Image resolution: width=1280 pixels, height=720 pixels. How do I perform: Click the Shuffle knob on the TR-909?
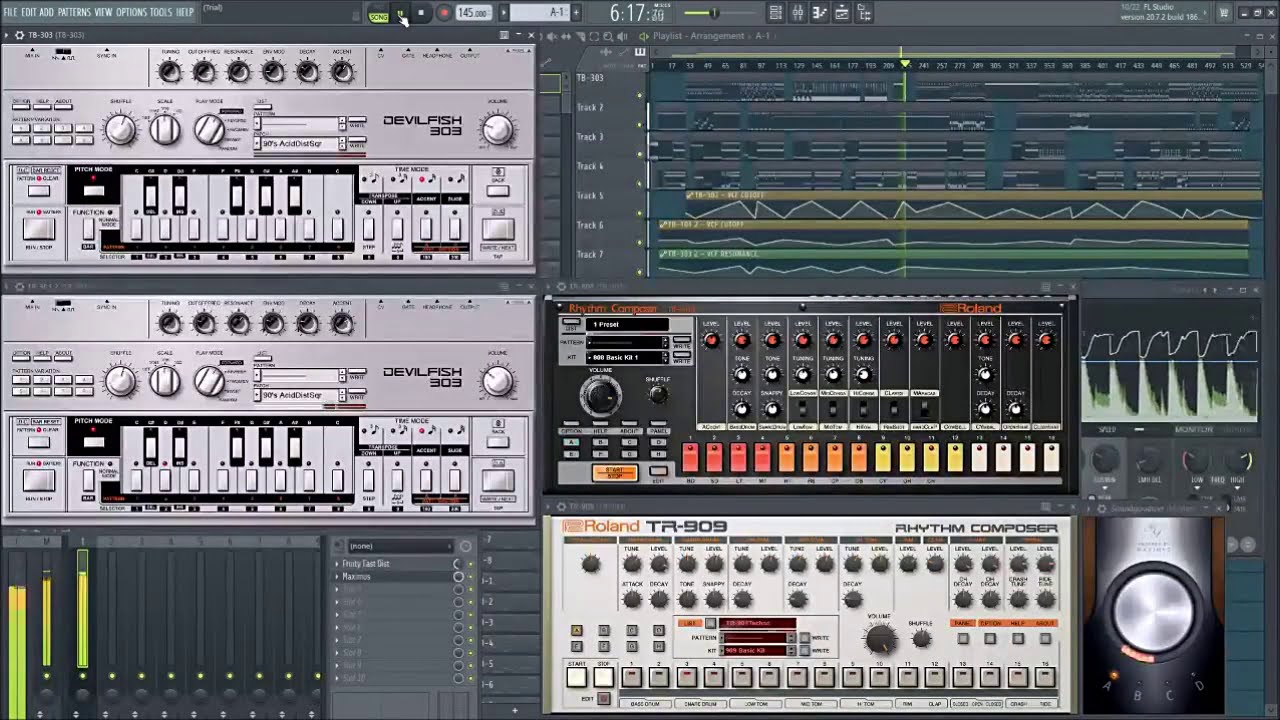tap(921, 639)
